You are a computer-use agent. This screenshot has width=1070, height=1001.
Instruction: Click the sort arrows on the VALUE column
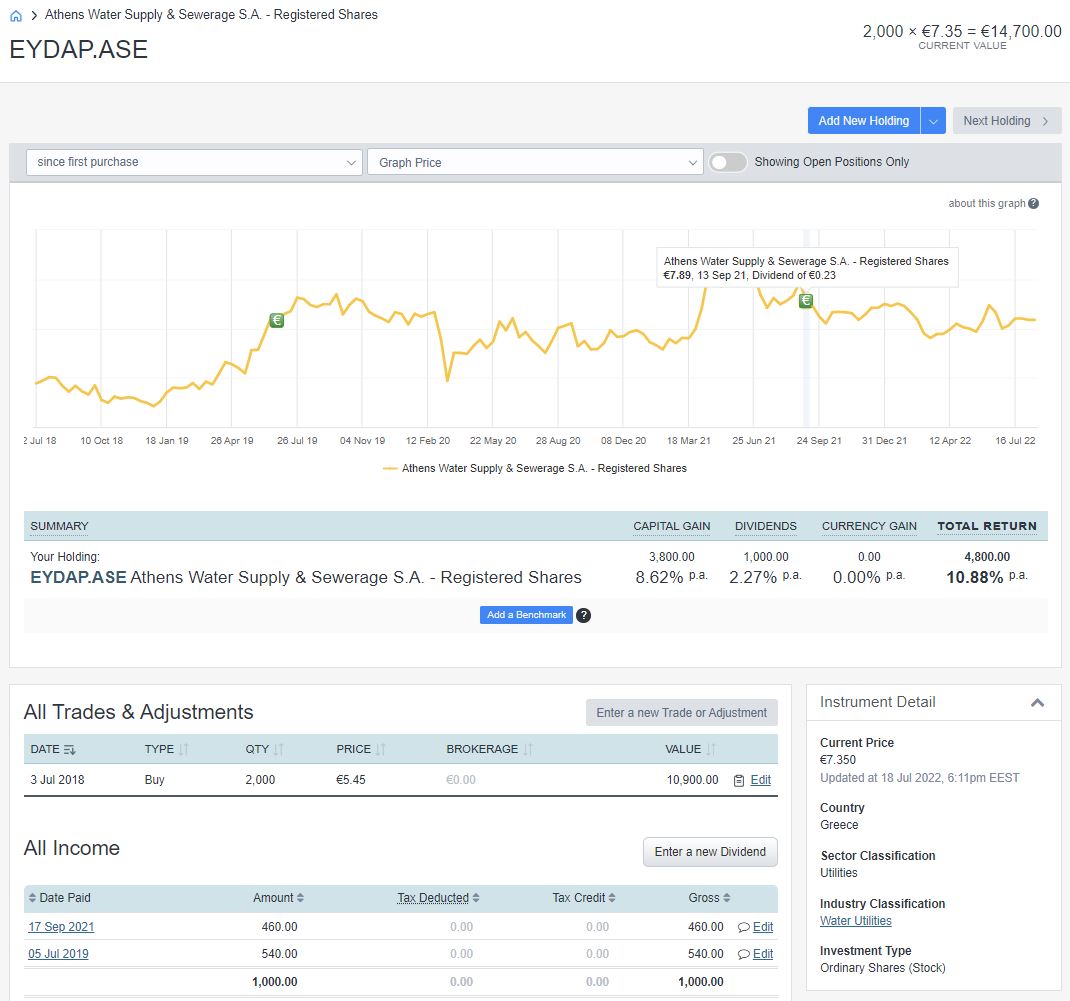(711, 749)
